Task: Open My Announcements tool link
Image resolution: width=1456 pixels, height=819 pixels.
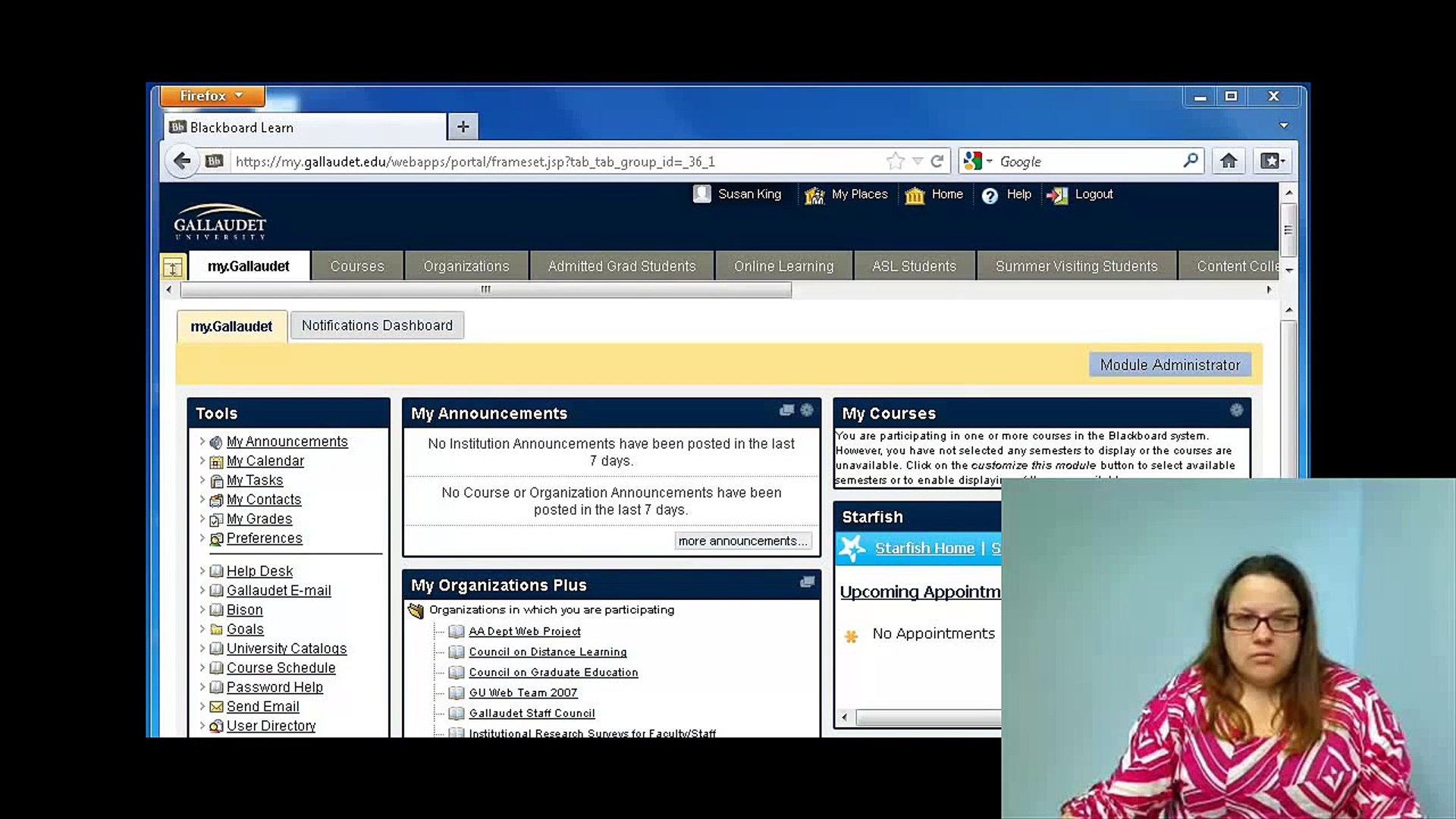Action: point(287,441)
